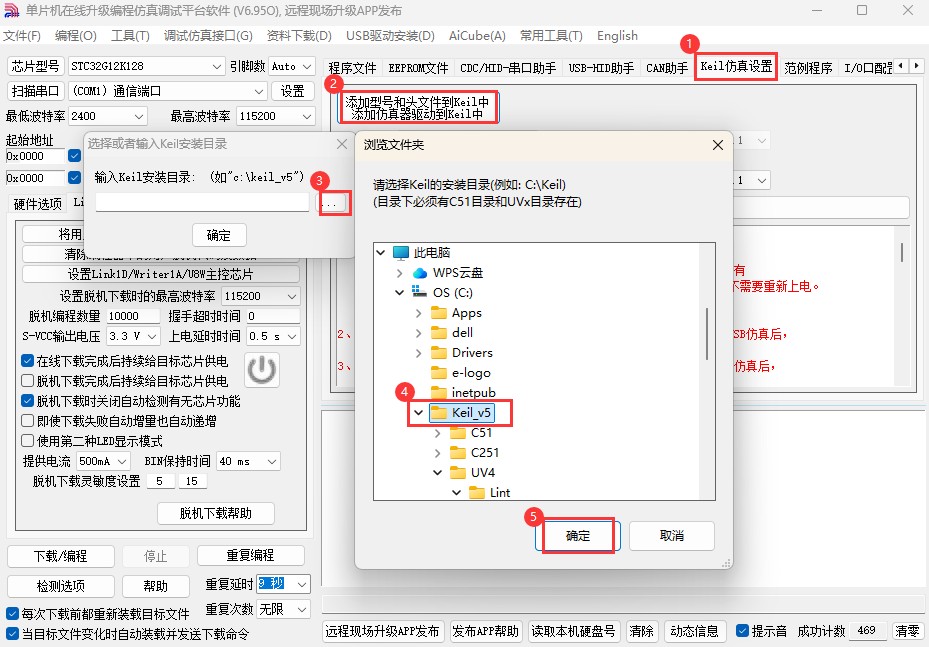
Task: Toggle 在线下载完成后持续给目标芯片供电 checkbox
Action: [27, 361]
